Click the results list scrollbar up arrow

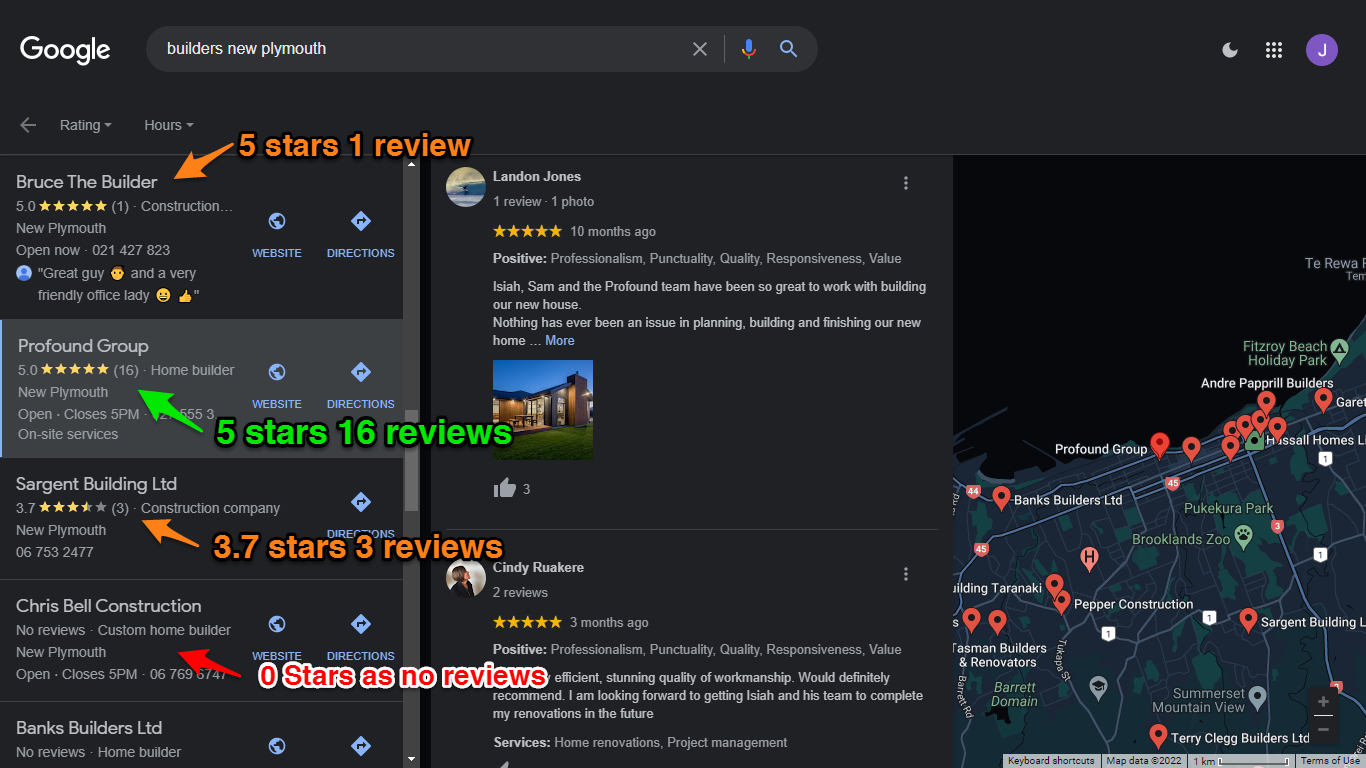[x=411, y=165]
